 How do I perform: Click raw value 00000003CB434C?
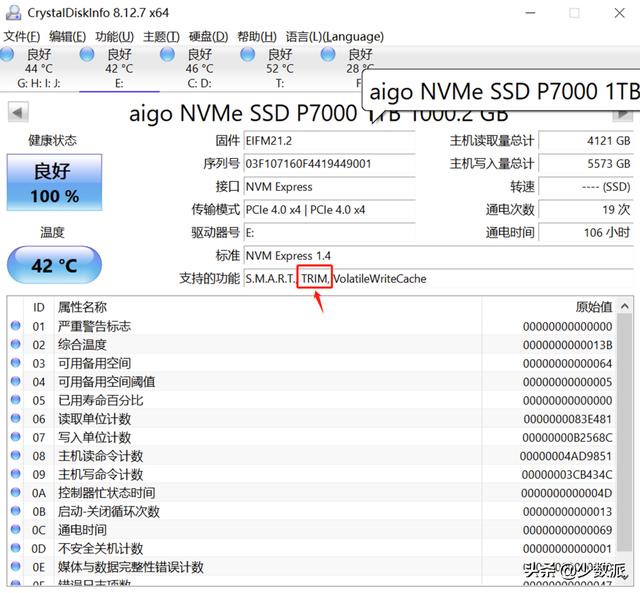pos(567,475)
